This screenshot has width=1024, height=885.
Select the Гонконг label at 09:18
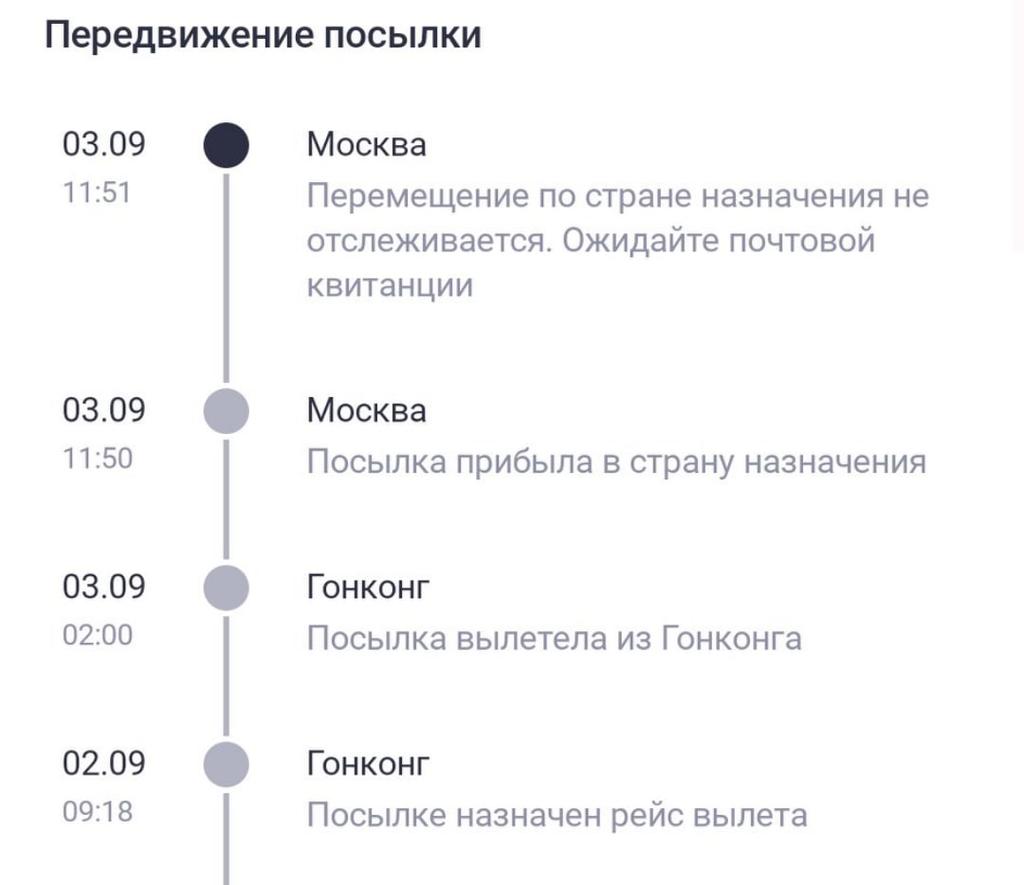(368, 765)
